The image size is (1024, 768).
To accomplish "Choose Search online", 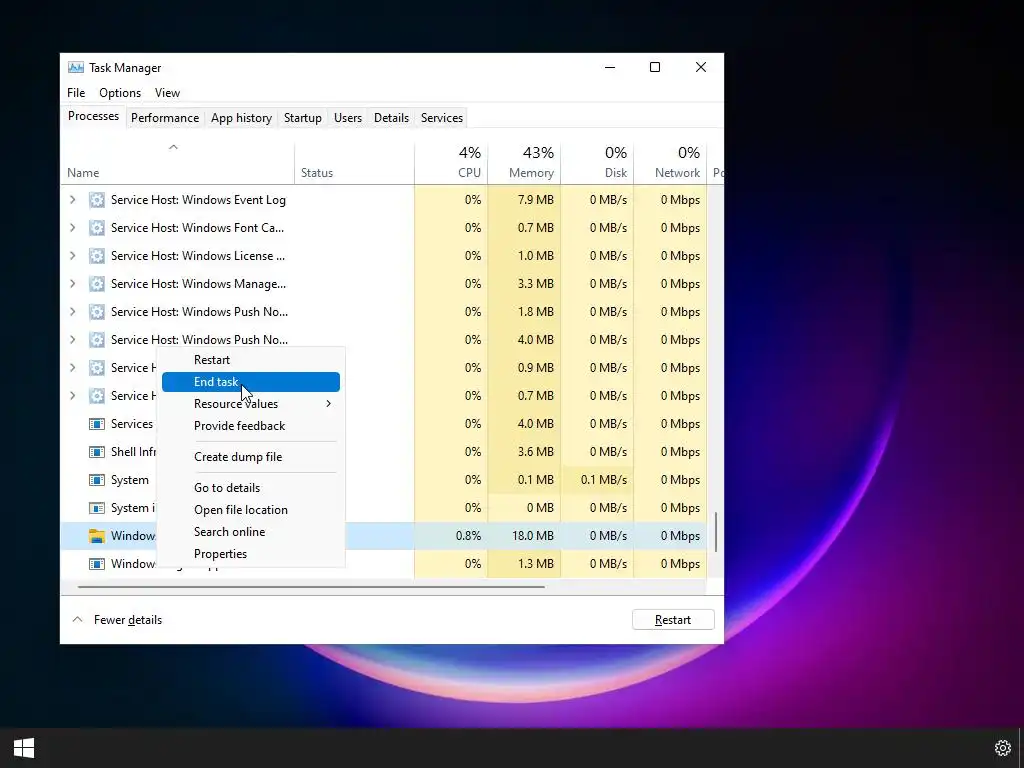I will [x=251, y=532].
